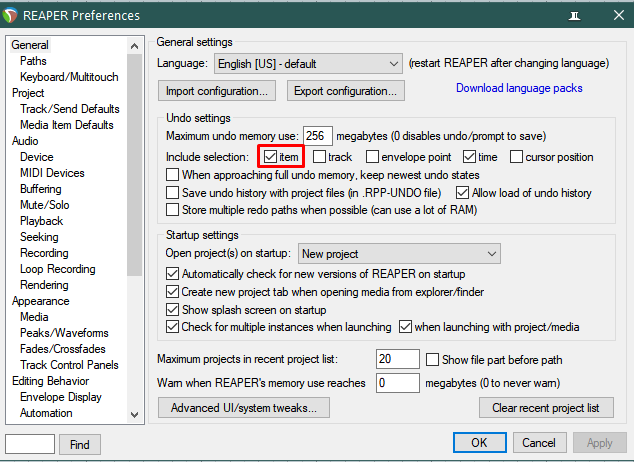The width and height of the screenshot is (634, 462).
Task: Open Rendering preferences
Action: click(44, 285)
